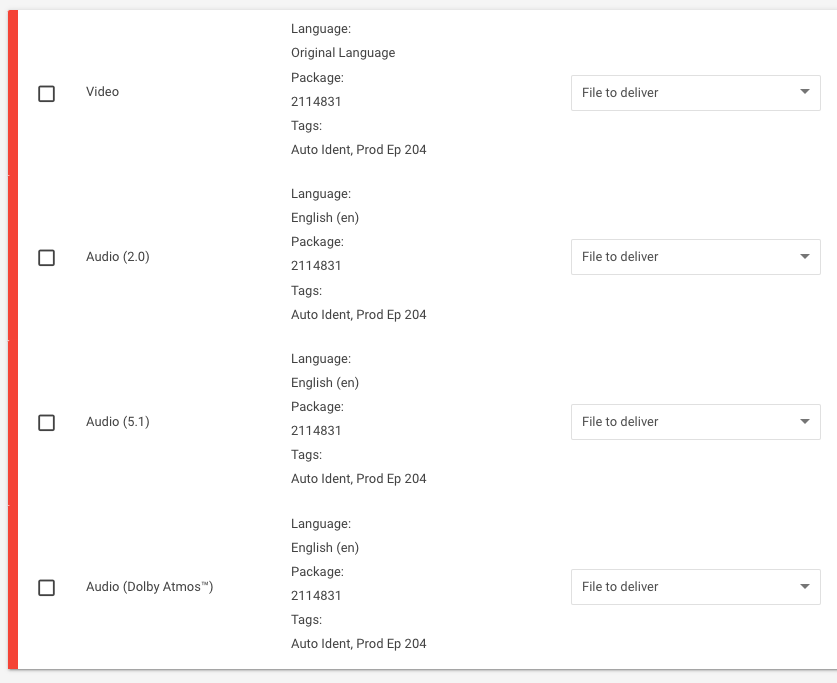
Task: Expand Dolby Atmos File to deliver dropdown
Action: [696, 586]
